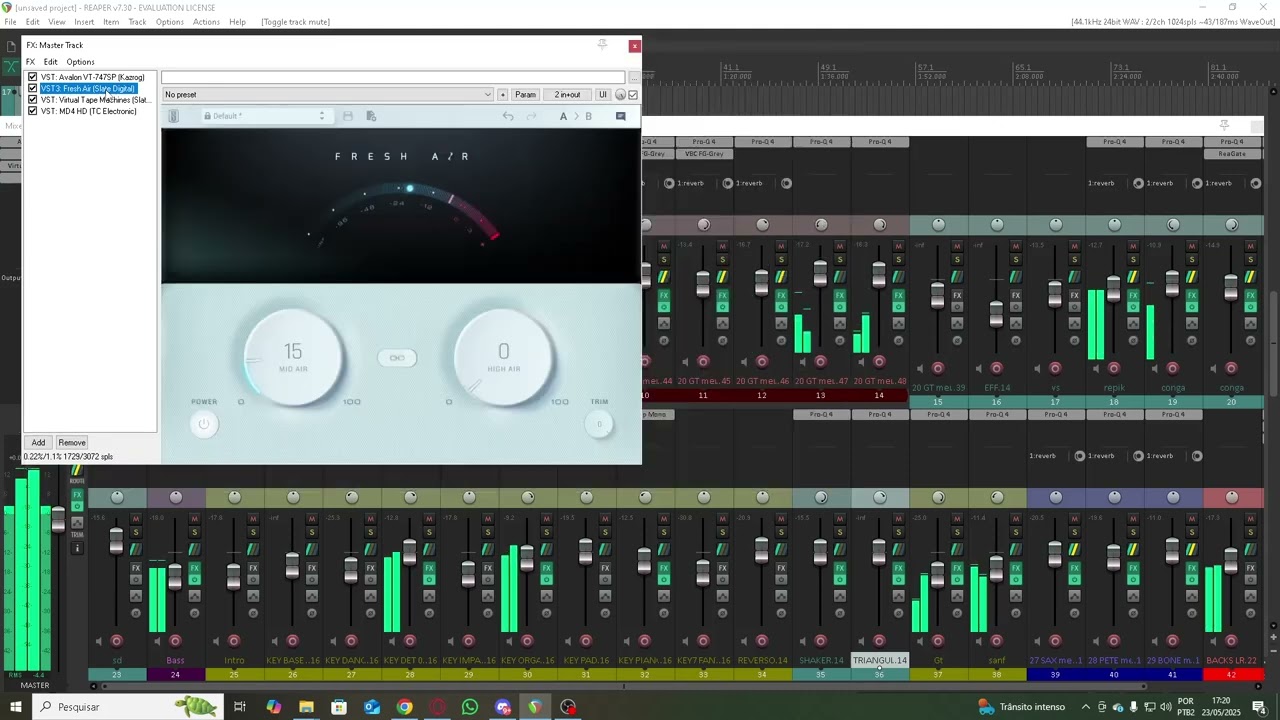
Task: Click the Add button in FX chain
Action: [38, 442]
